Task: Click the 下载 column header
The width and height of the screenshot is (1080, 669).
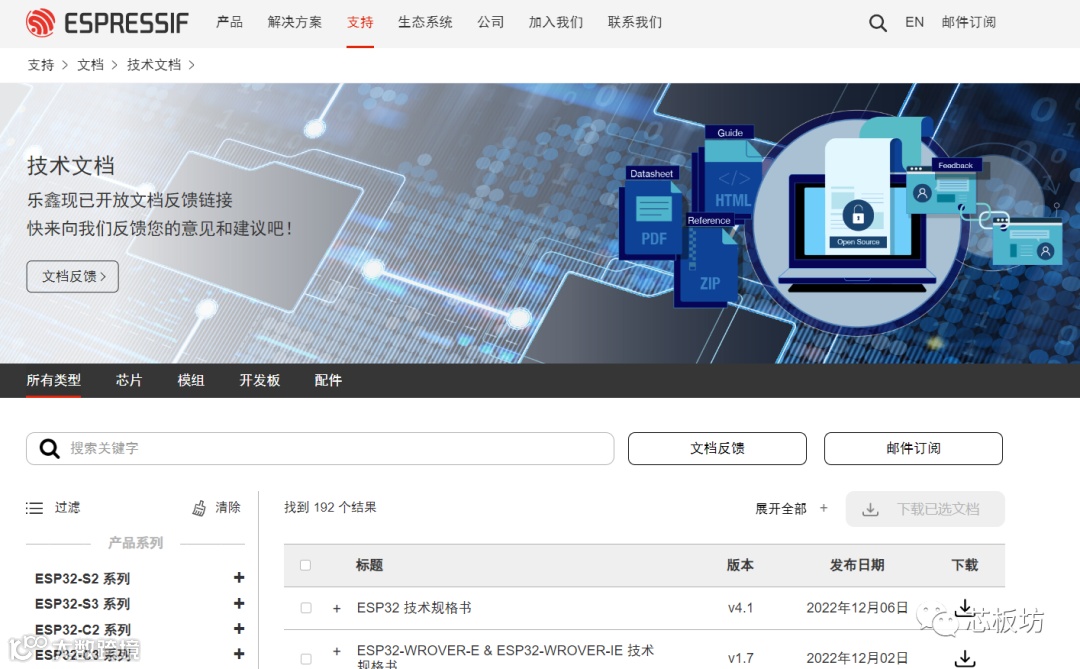Action: coord(965,565)
